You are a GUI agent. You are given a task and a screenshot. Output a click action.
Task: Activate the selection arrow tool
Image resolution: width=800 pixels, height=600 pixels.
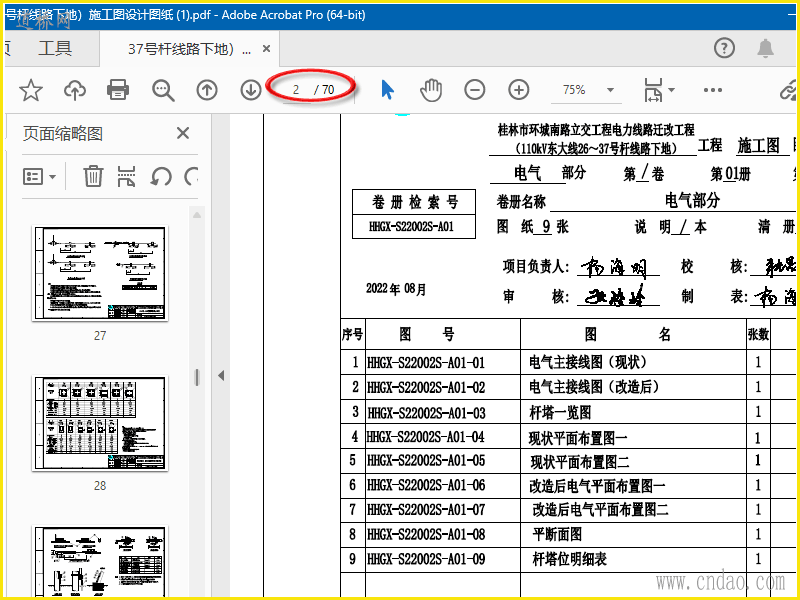click(387, 90)
